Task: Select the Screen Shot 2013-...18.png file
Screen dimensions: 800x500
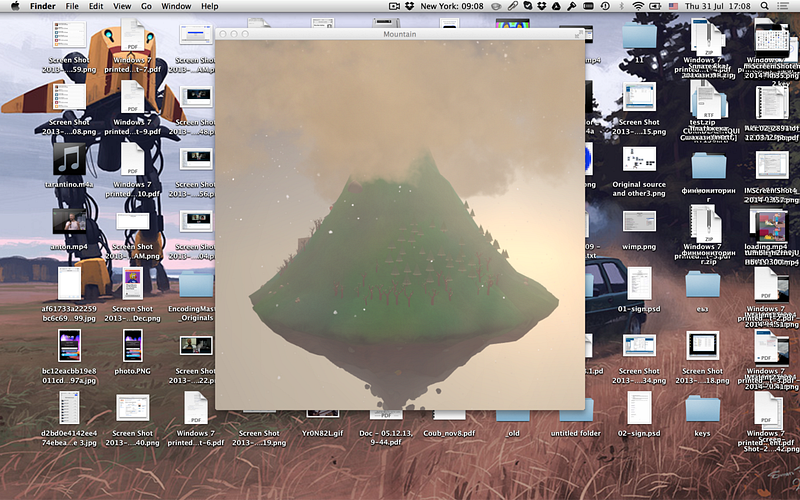Action: click(x=702, y=345)
